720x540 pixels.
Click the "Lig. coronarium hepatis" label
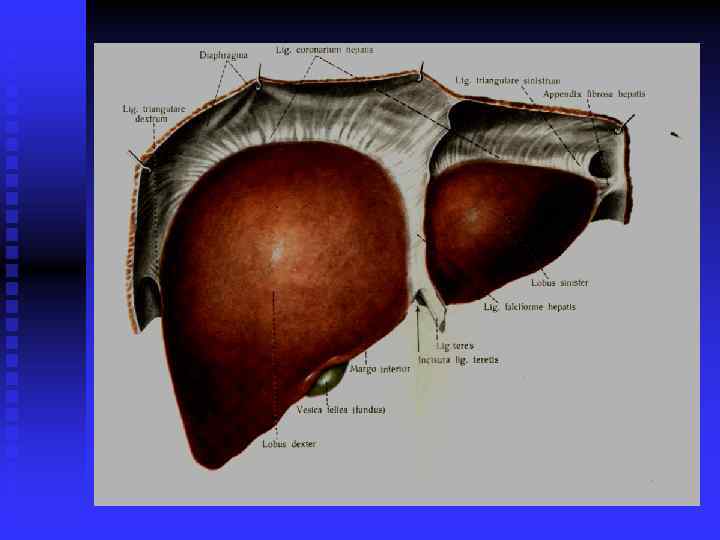(x=325, y=50)
